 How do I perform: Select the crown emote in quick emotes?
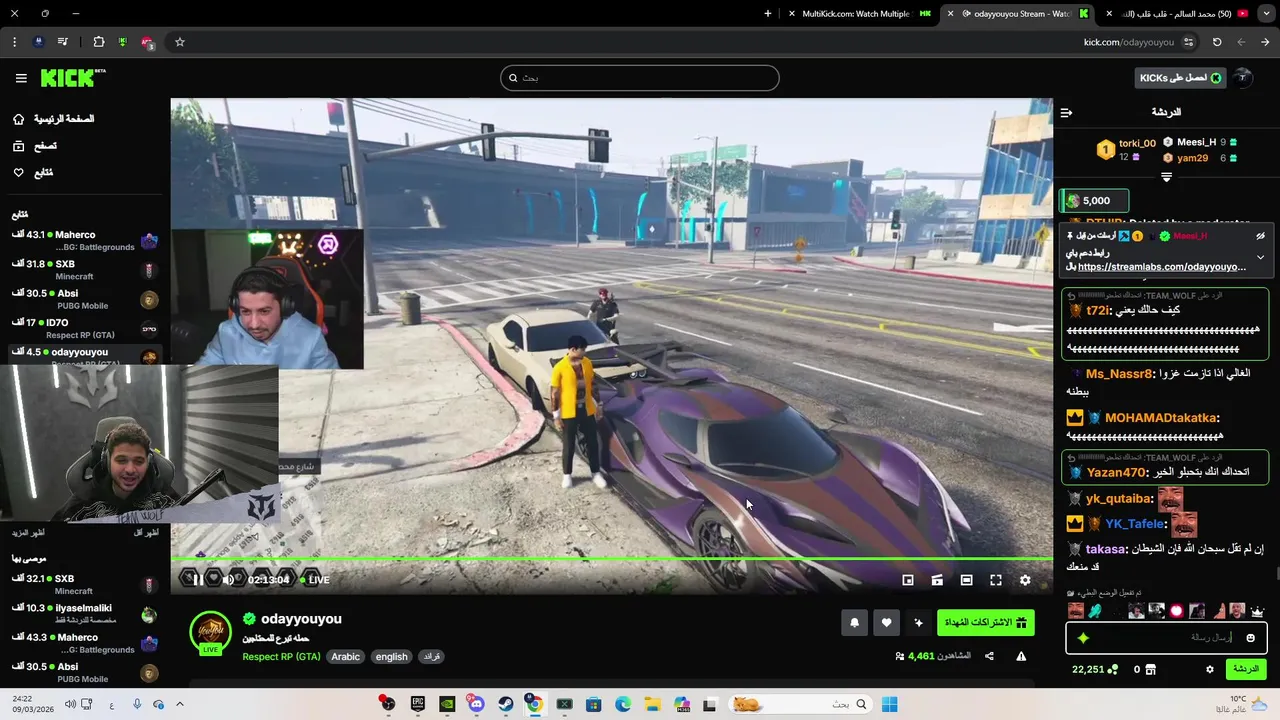click(x=1258, y=611)
